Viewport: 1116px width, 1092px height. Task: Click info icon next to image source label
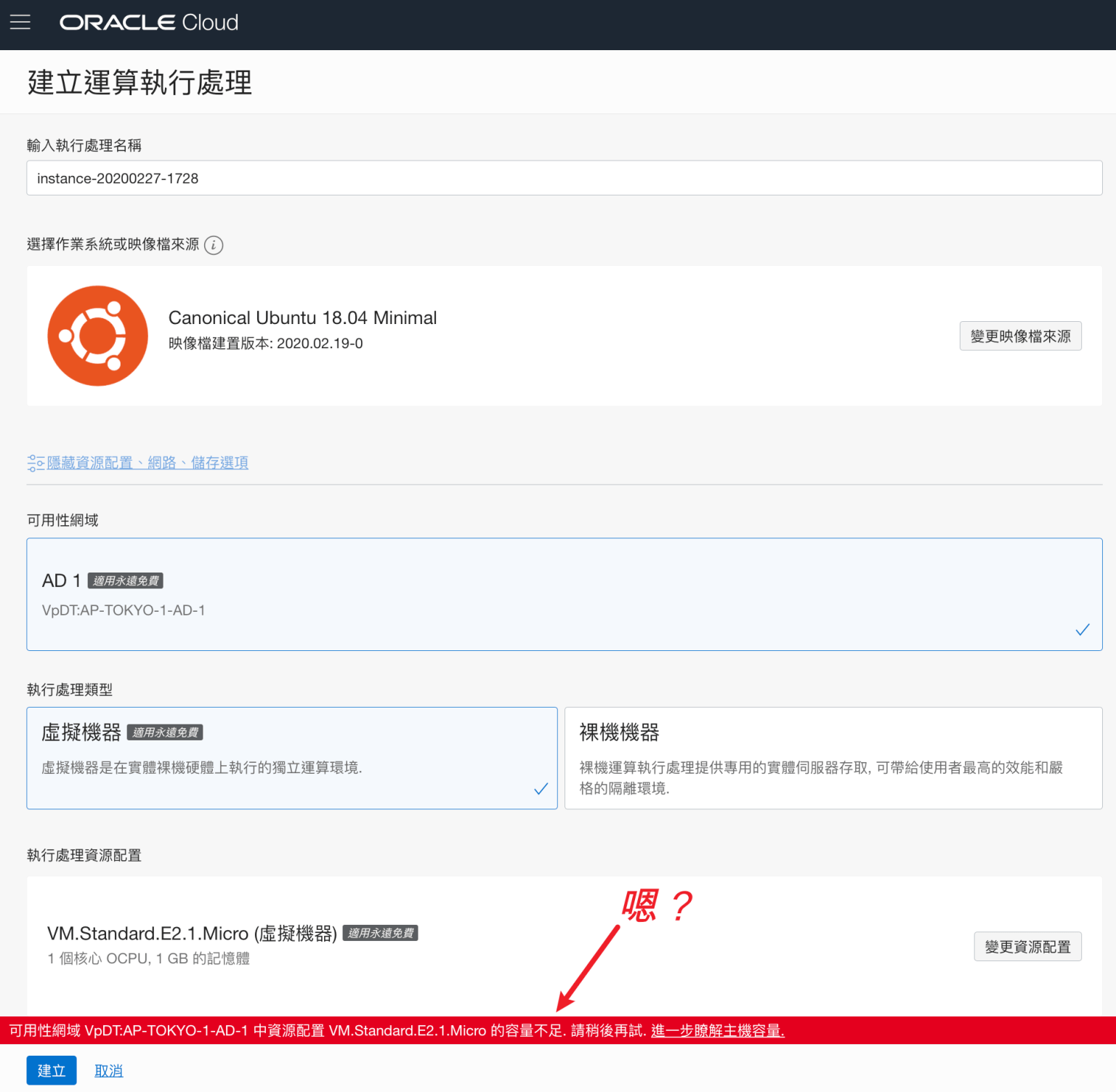pos(214,245)
